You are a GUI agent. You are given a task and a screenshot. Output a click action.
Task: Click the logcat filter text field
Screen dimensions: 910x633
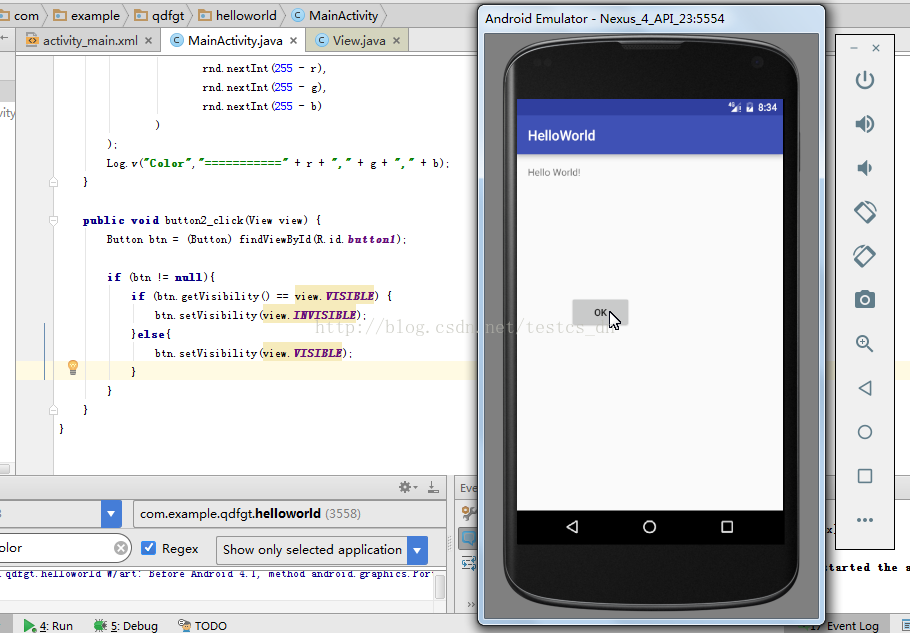[x=58, y=548]
